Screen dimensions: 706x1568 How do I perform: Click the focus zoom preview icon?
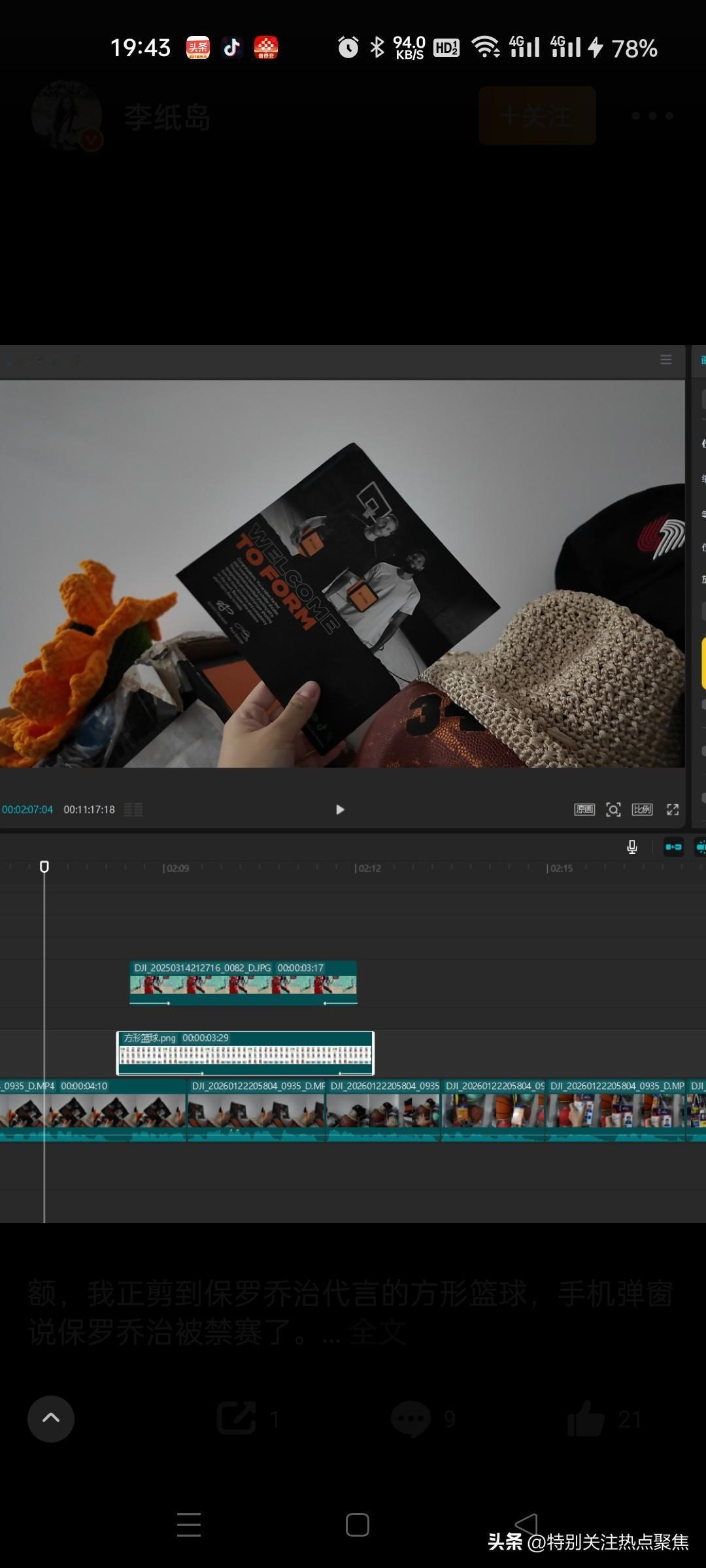[613, 809]
